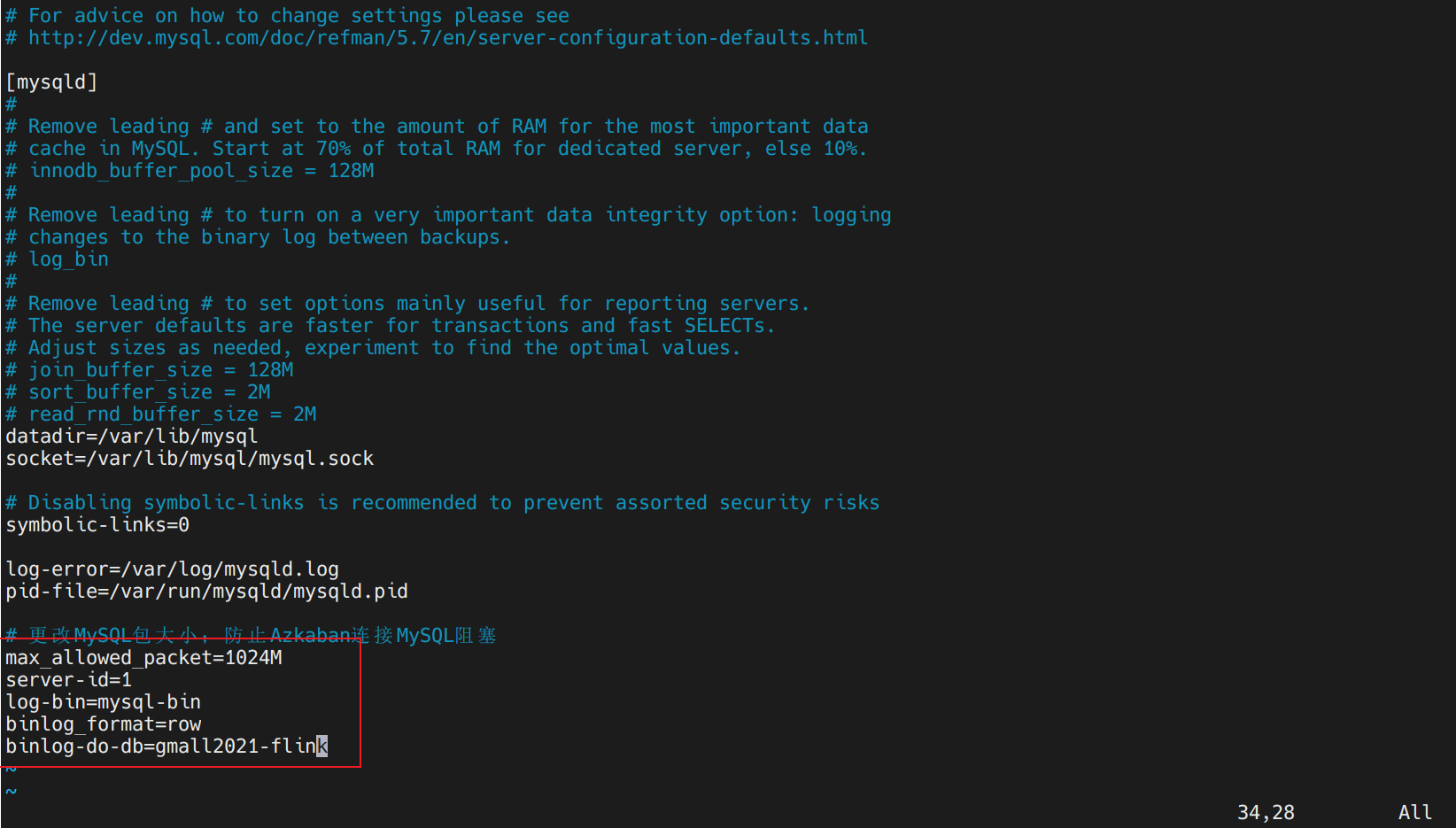Click the log-error=/var/log/mysqld.log line
This screenshot has height=828, width=1456.
tap(173, 569)
